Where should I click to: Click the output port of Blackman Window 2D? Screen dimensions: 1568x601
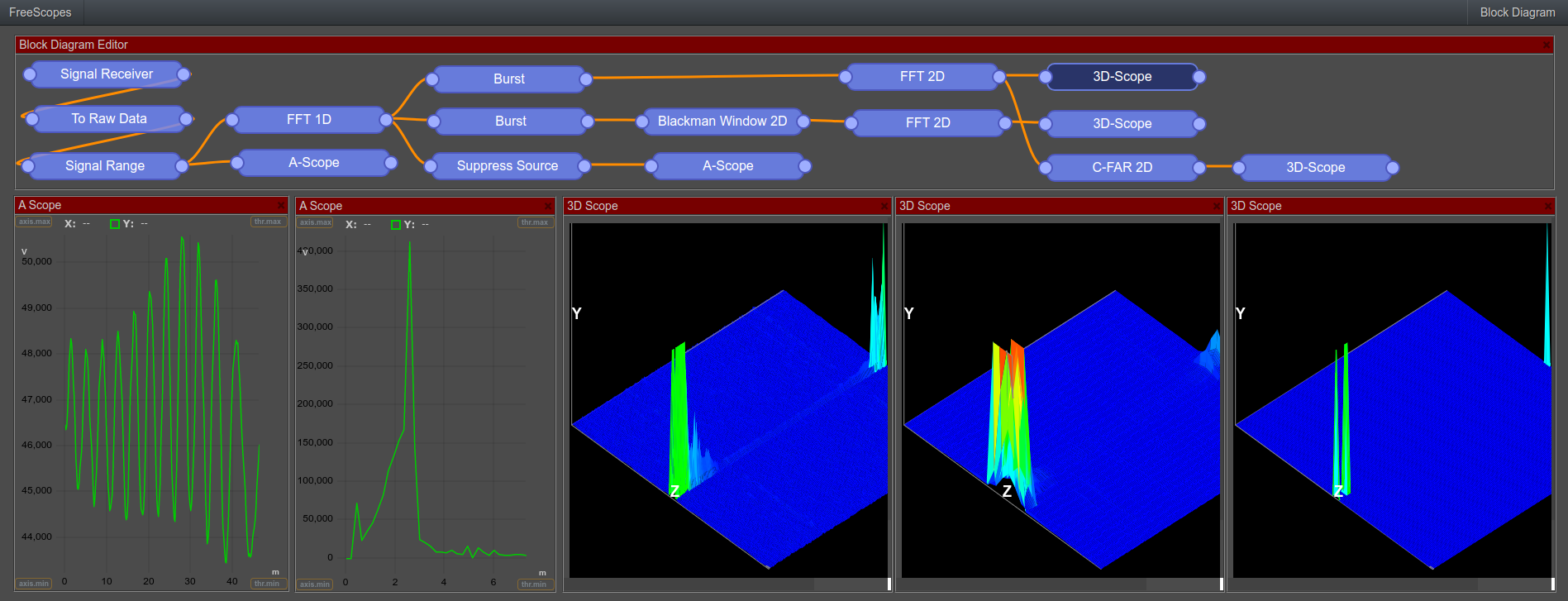coord(803,122)
